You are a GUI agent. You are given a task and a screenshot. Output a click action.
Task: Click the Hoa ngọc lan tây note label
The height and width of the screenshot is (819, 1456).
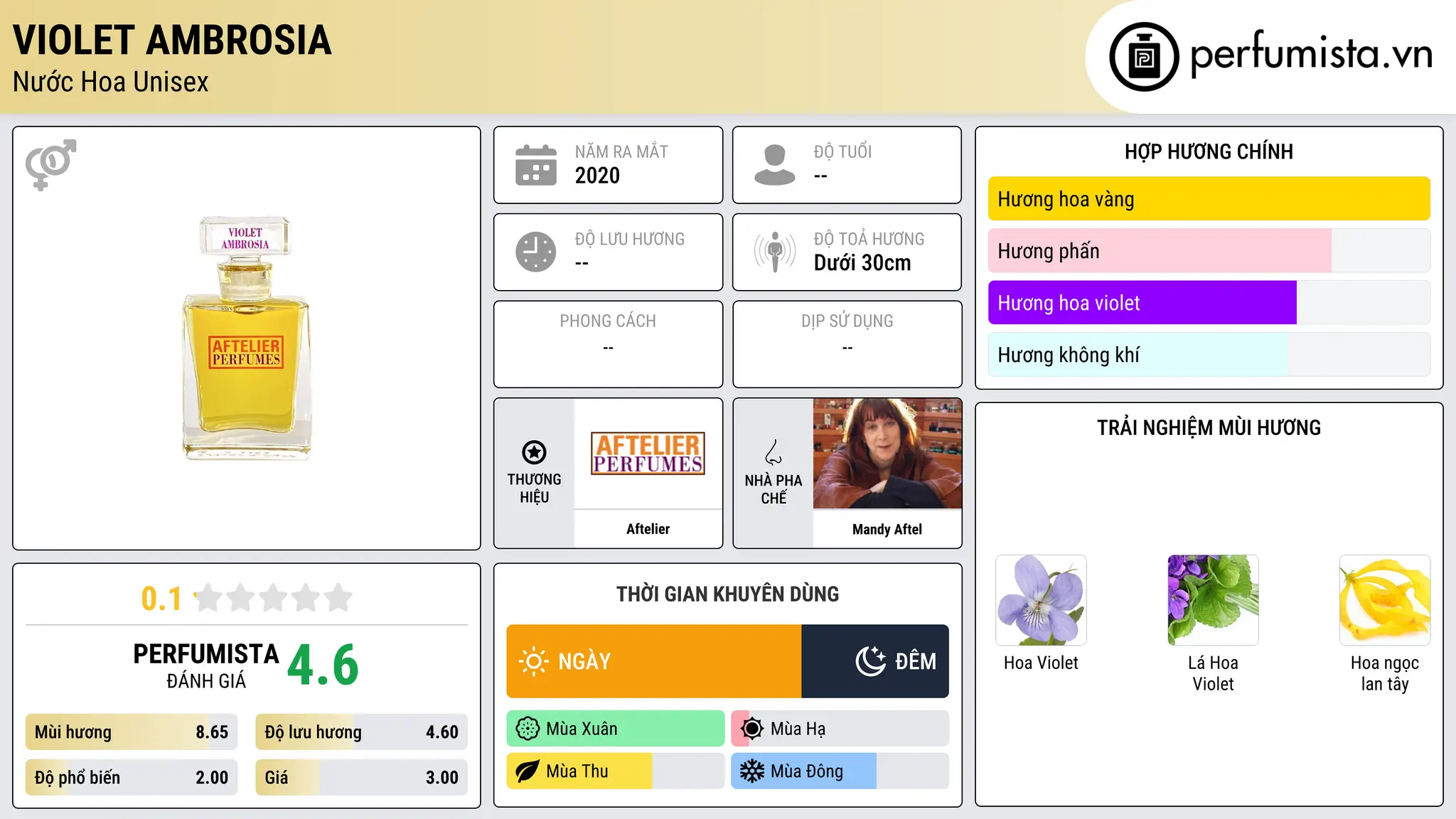click(1385, 673)
